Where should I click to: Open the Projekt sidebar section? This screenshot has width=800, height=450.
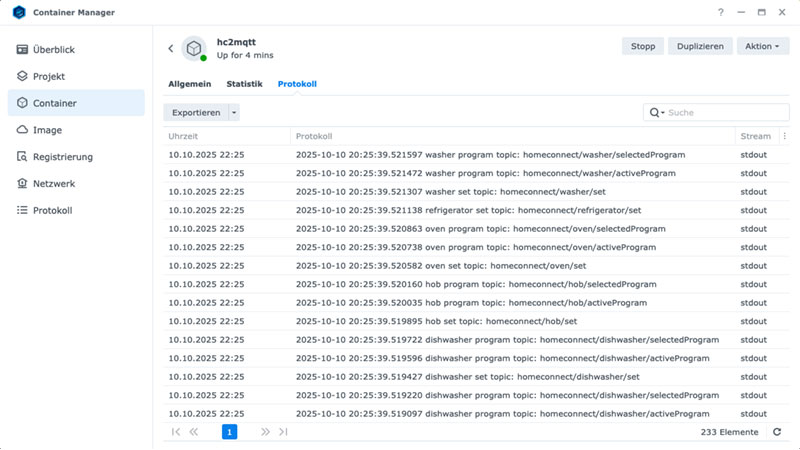pyautogui.click(x=49, y=76)
